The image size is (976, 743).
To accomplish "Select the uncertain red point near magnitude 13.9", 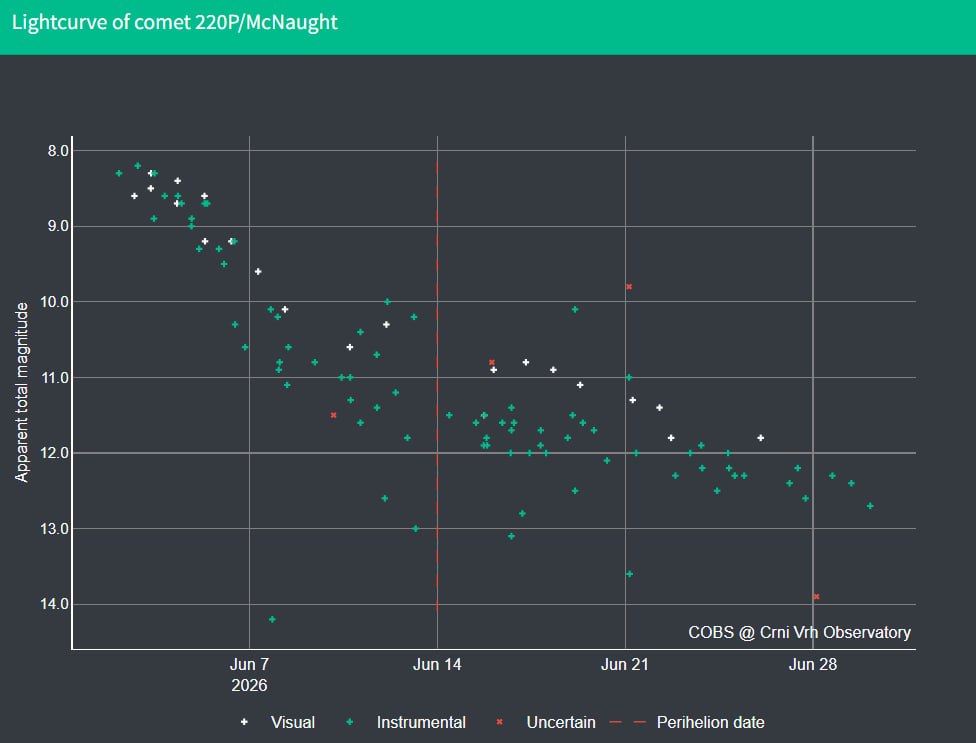I will click(x=816, y=597).
